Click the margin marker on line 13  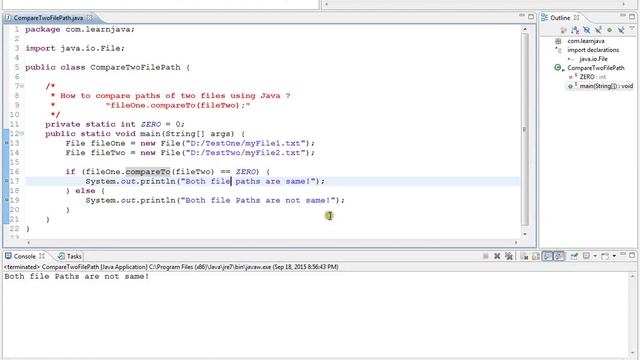click(7, 143)
